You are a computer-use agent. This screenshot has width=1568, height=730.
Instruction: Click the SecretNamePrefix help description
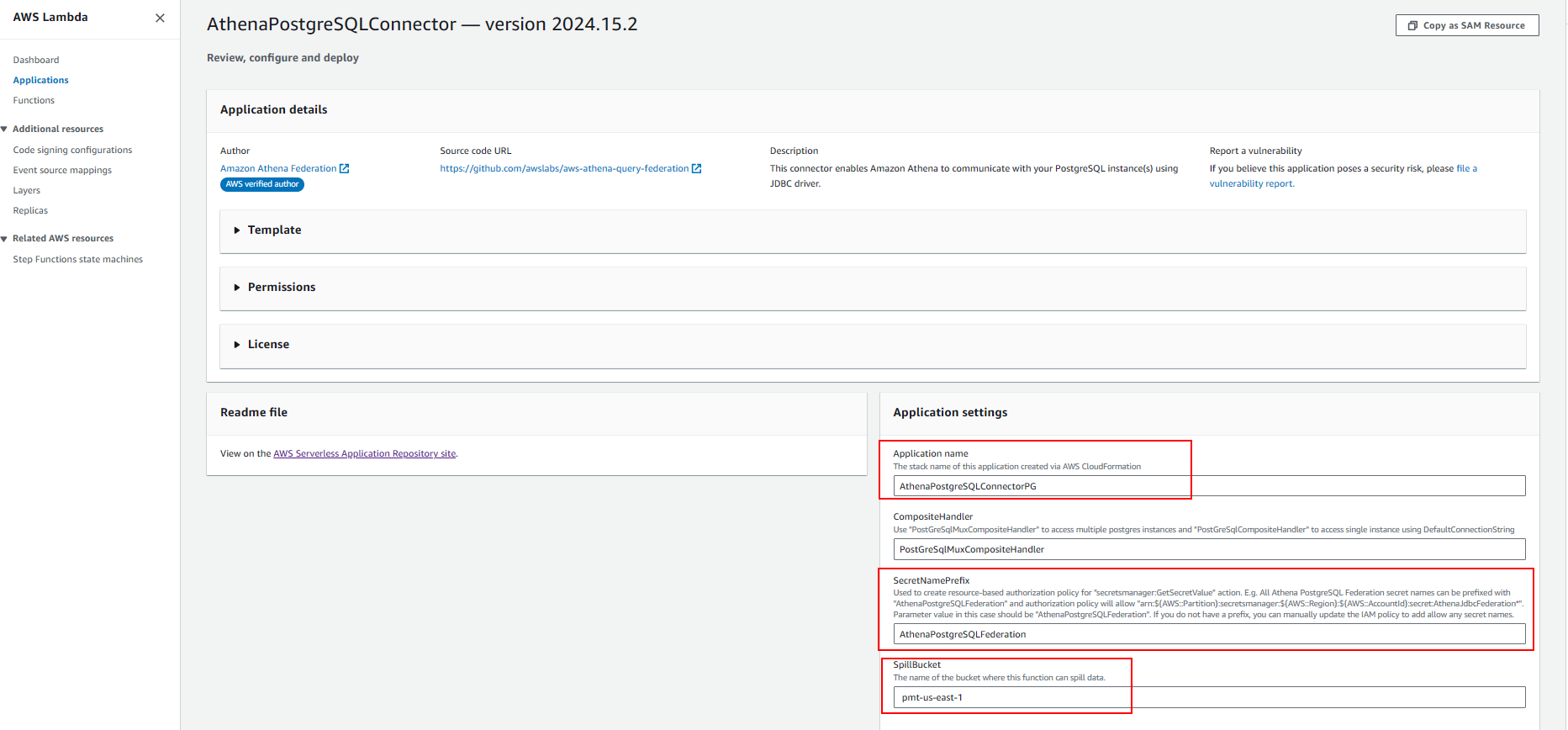[1208, 604]
